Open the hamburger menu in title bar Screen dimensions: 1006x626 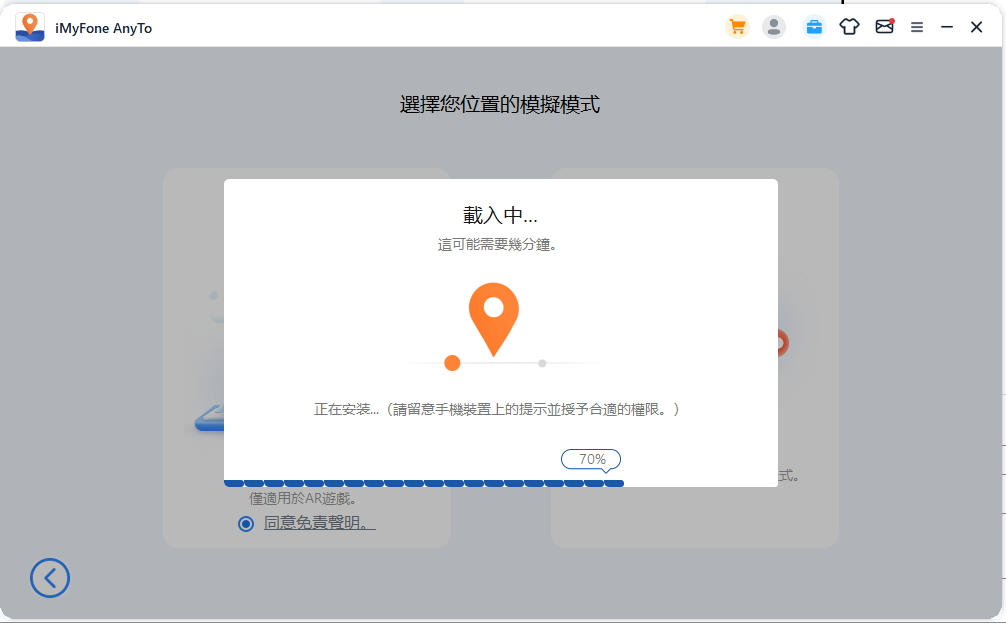917,27
